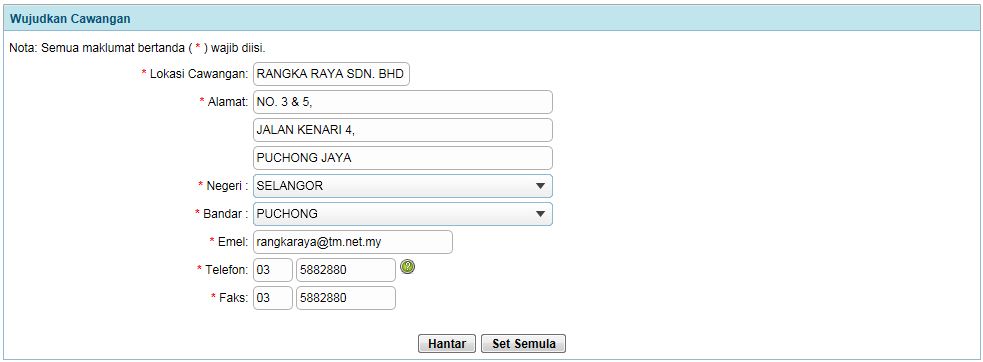
Task: Click the Faks number field 5882880
Action: pyautogui.click(x=346, y=298)
